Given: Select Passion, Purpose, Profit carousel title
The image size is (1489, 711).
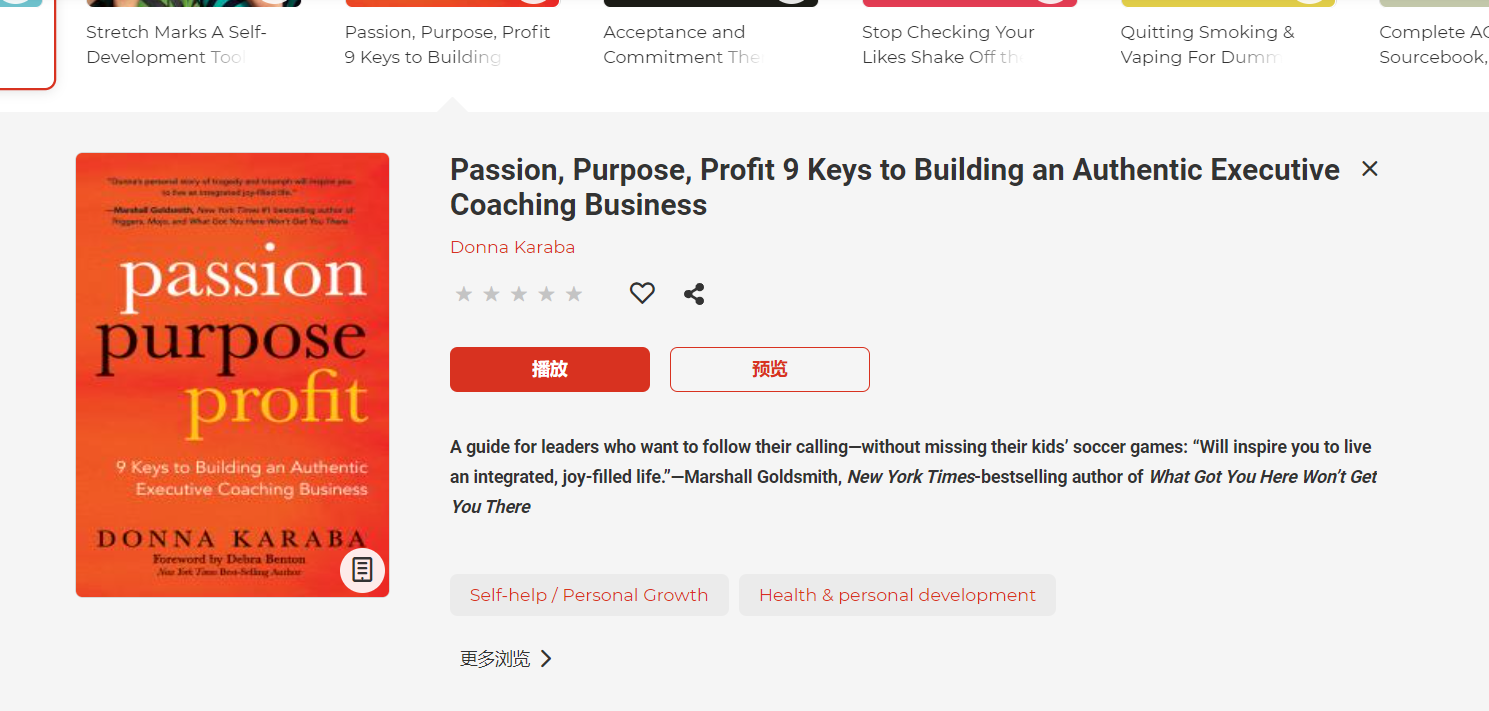Looking at the screenshot, I should (447, 45).
